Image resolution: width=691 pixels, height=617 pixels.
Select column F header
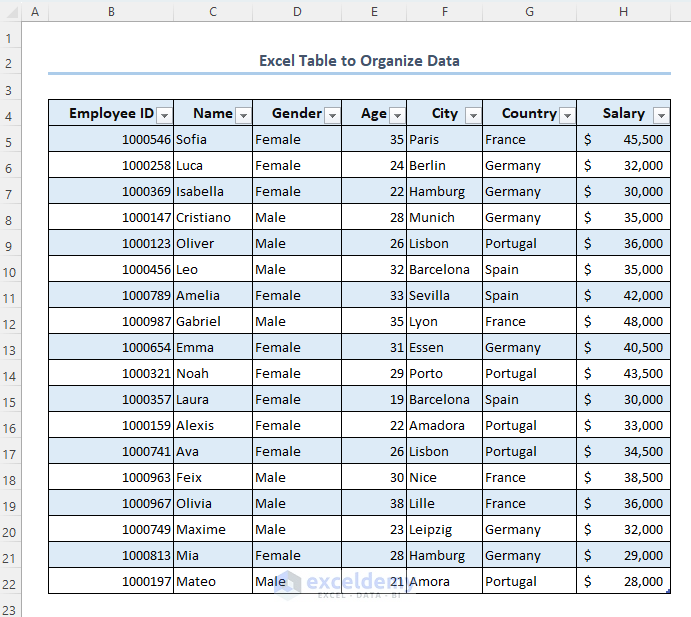(445, 11)
